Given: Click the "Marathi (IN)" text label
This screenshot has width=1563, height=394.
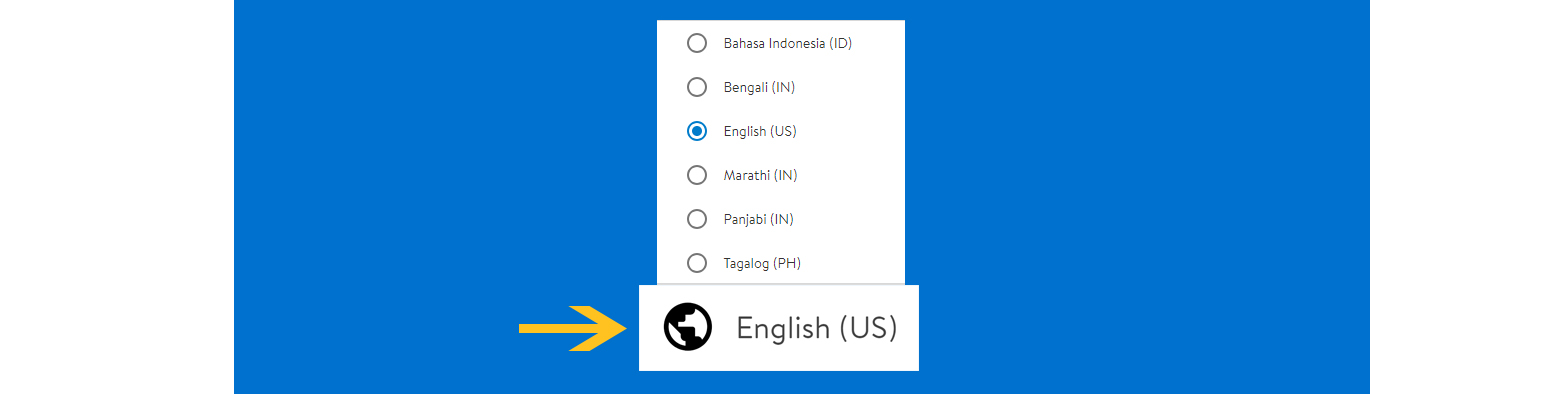Looking at the screenshot, I should point(760,175).
